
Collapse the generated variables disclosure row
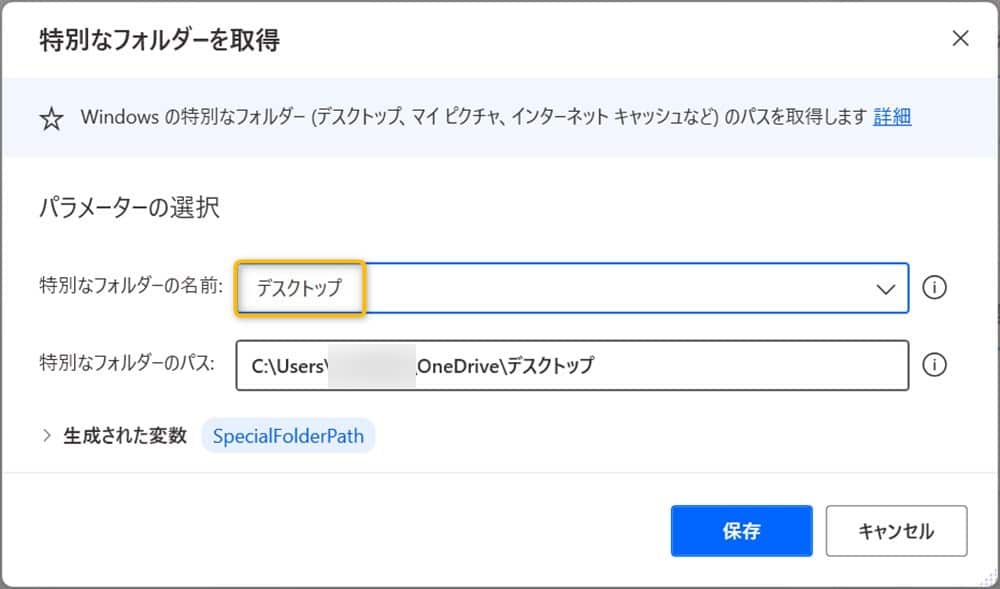[x=47, y=435]
